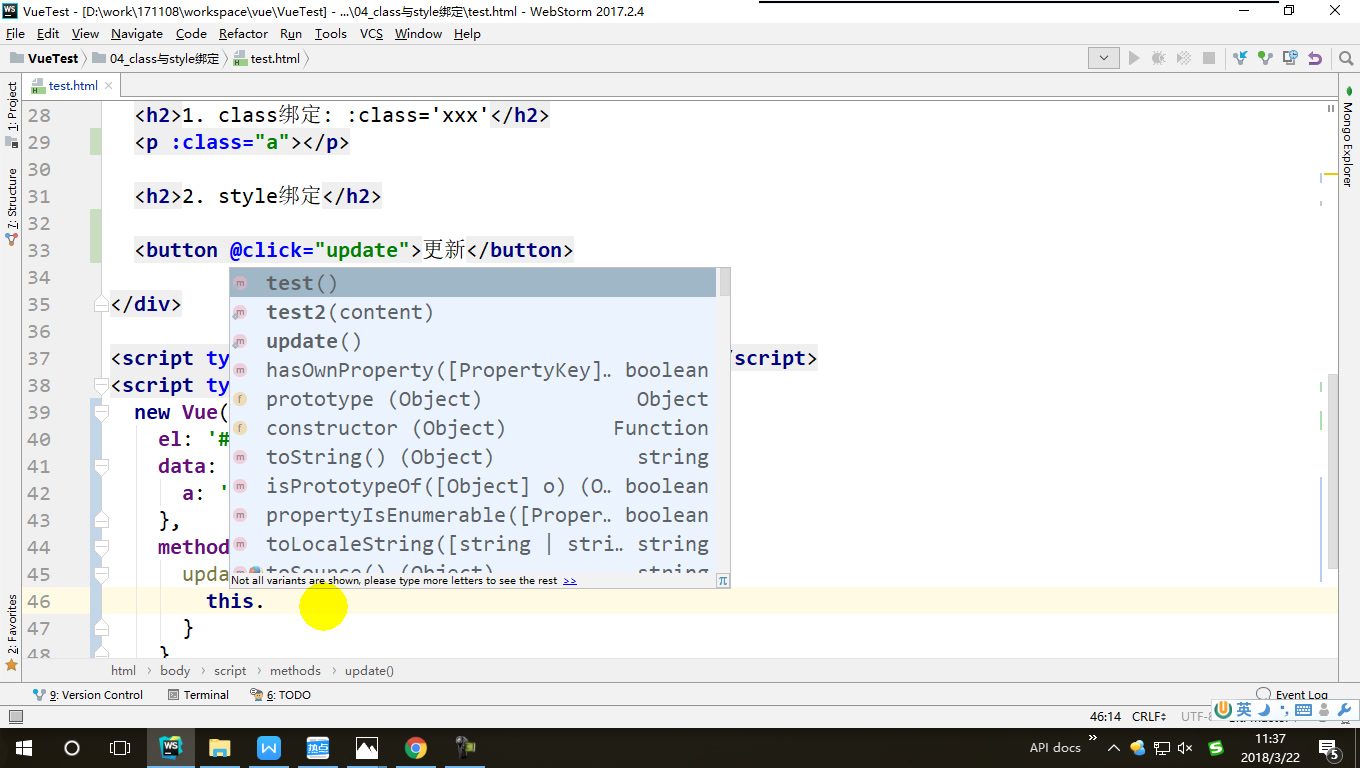Screen dimensions: 1360x768
Task: Click 04_class与style绑定 folder in navigation bar
Action: pos(155,59)
